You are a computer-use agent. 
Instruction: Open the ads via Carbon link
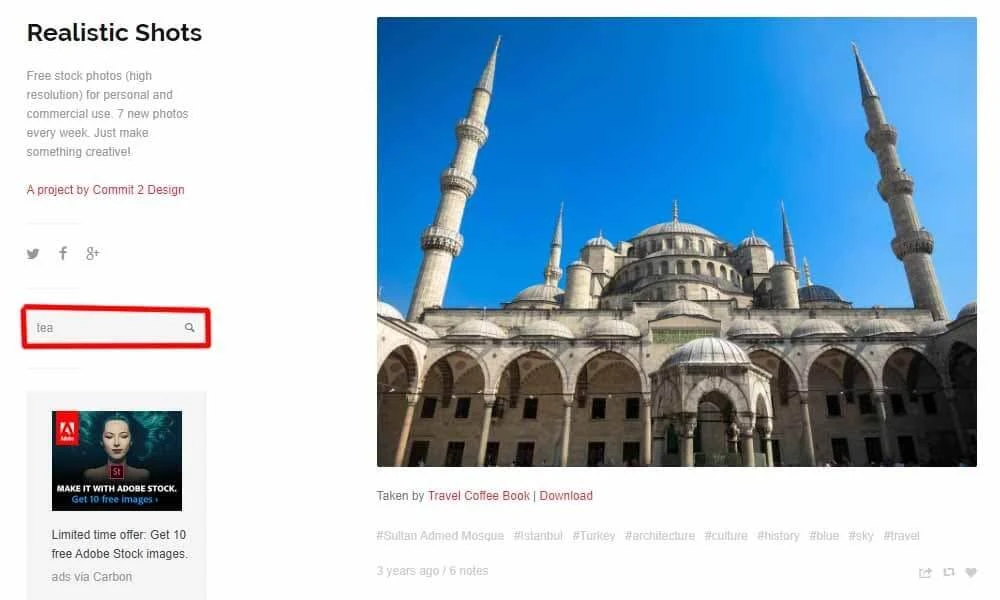click(92, 576)
